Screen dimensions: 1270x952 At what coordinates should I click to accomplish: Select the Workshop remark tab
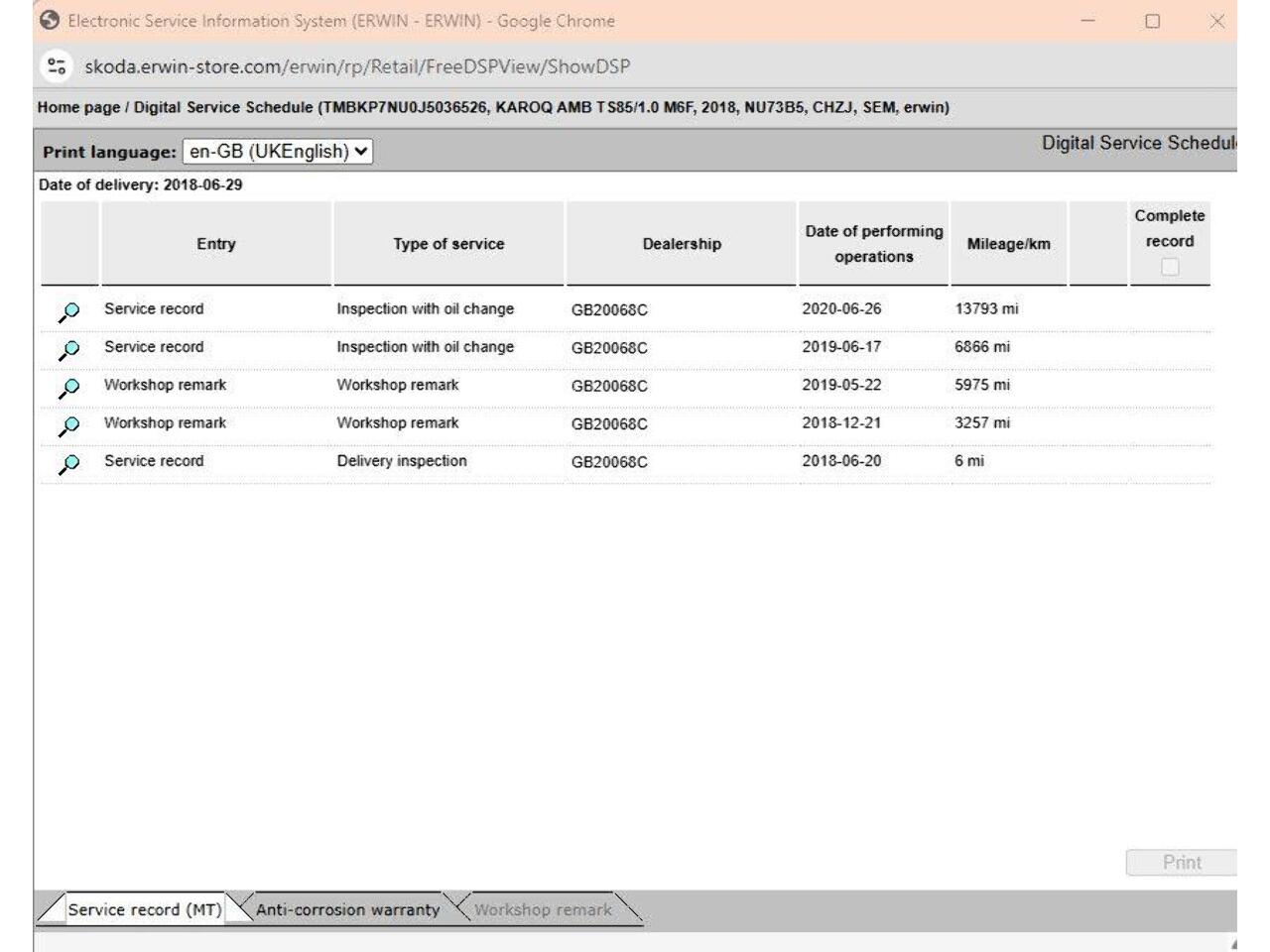click(x=543, y=909)
